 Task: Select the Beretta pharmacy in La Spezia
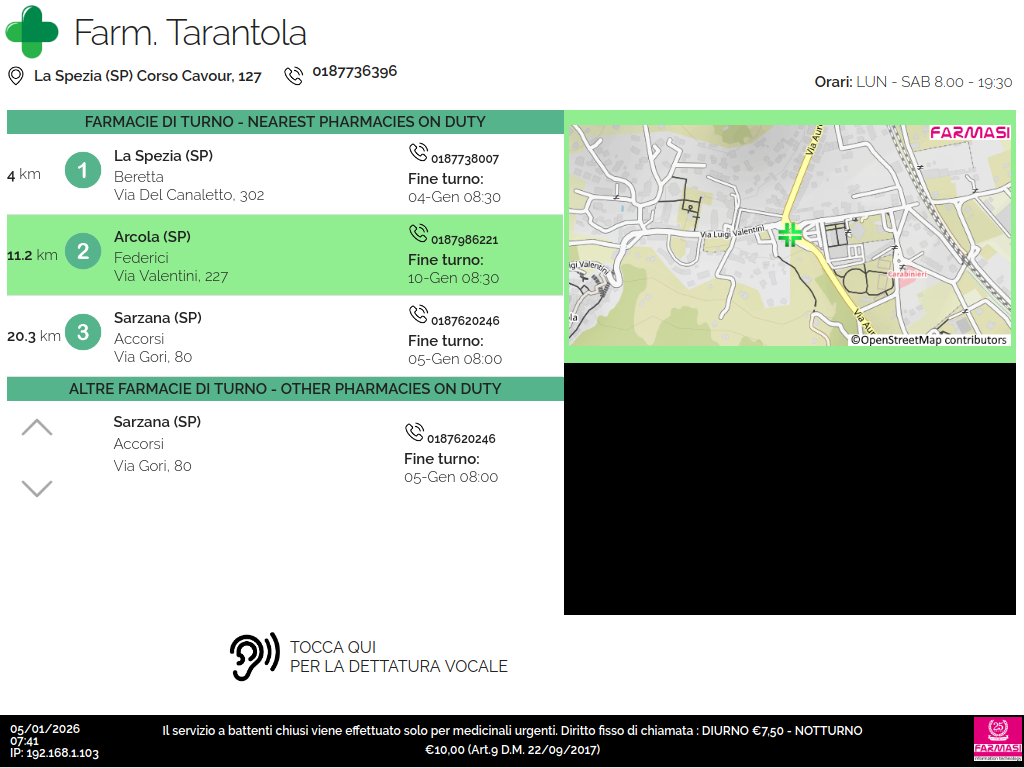click(x=189, y=176)
